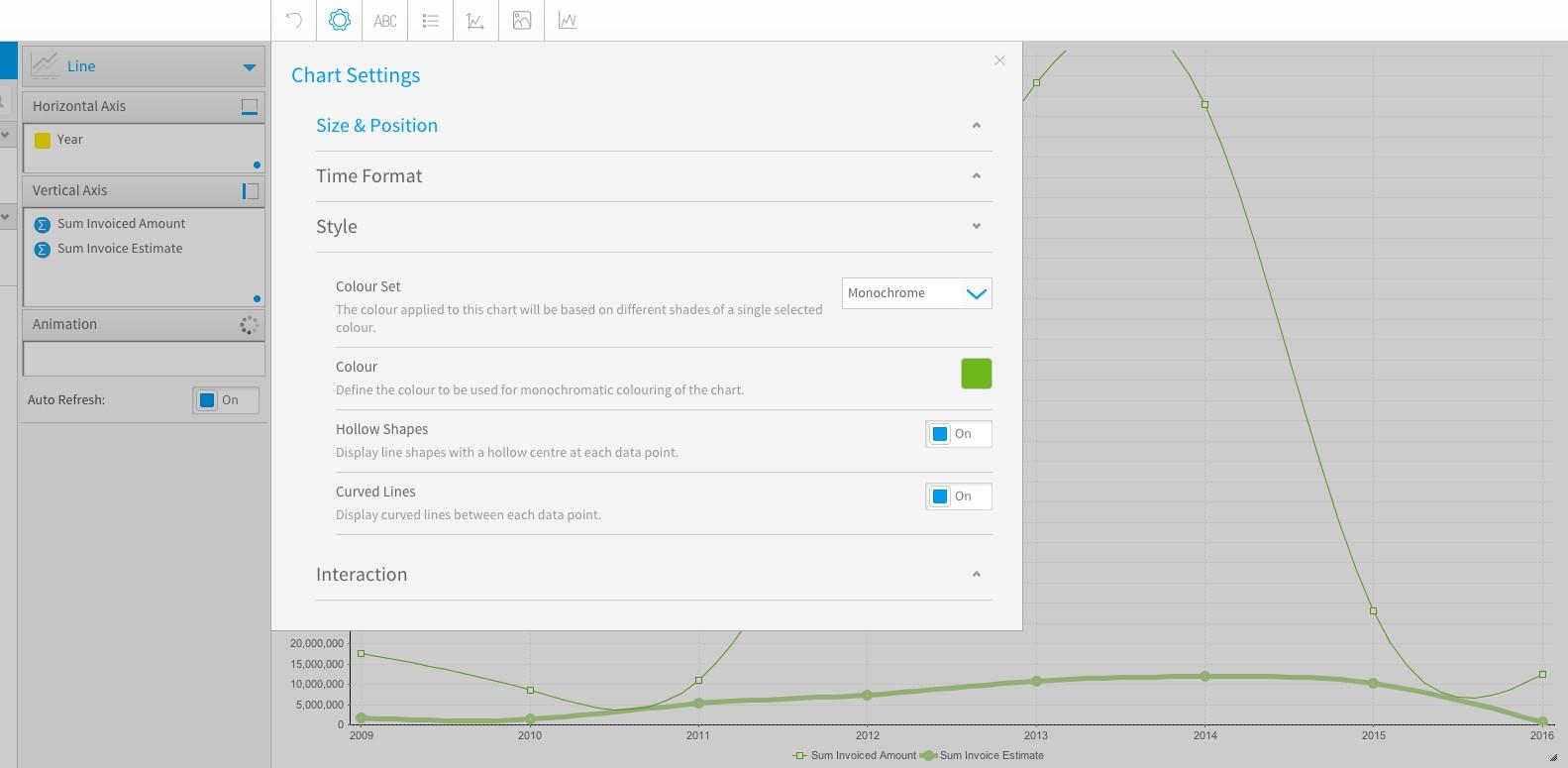
Task: Click the Hollow Shapes label
Action: click(x=381, y=429)
